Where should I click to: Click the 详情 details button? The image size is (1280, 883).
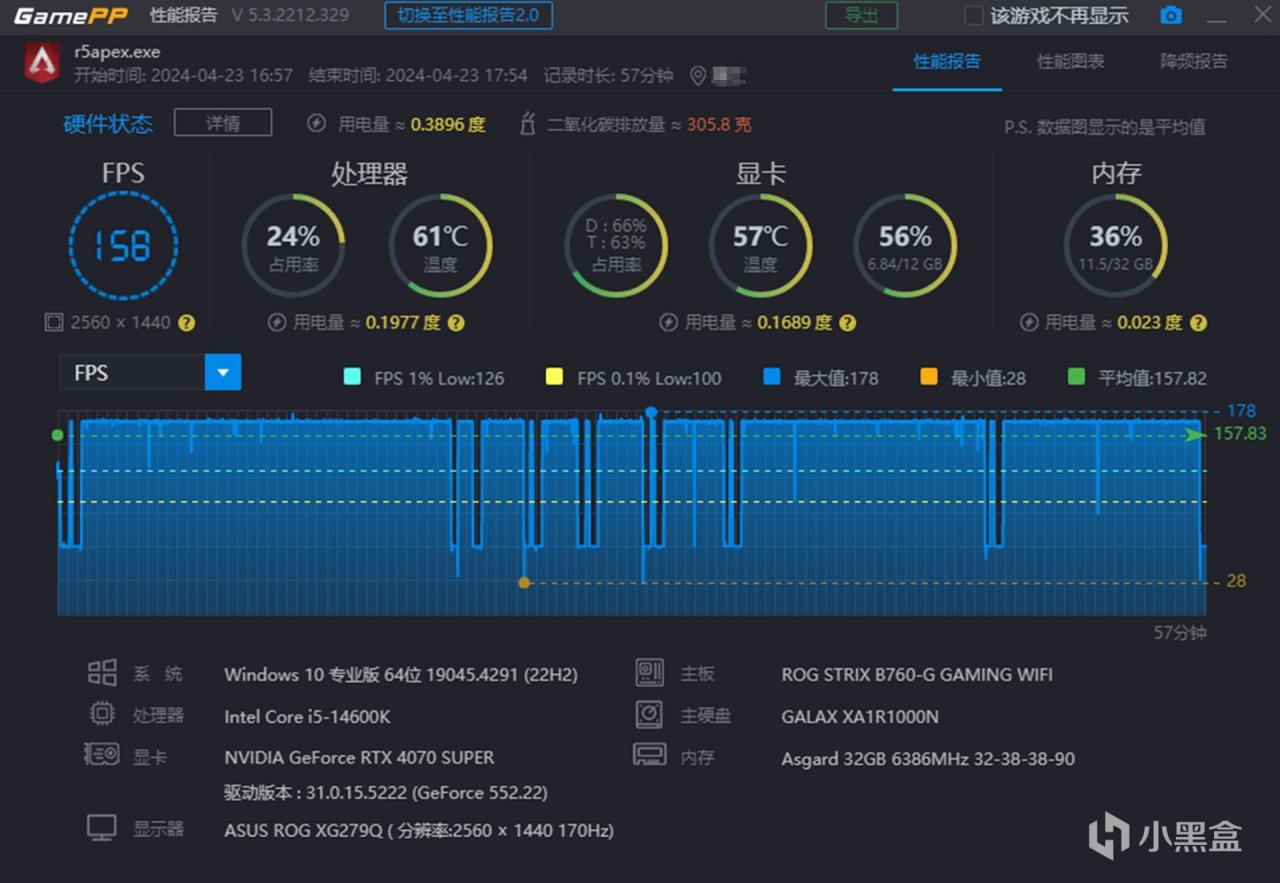point(223,123)
